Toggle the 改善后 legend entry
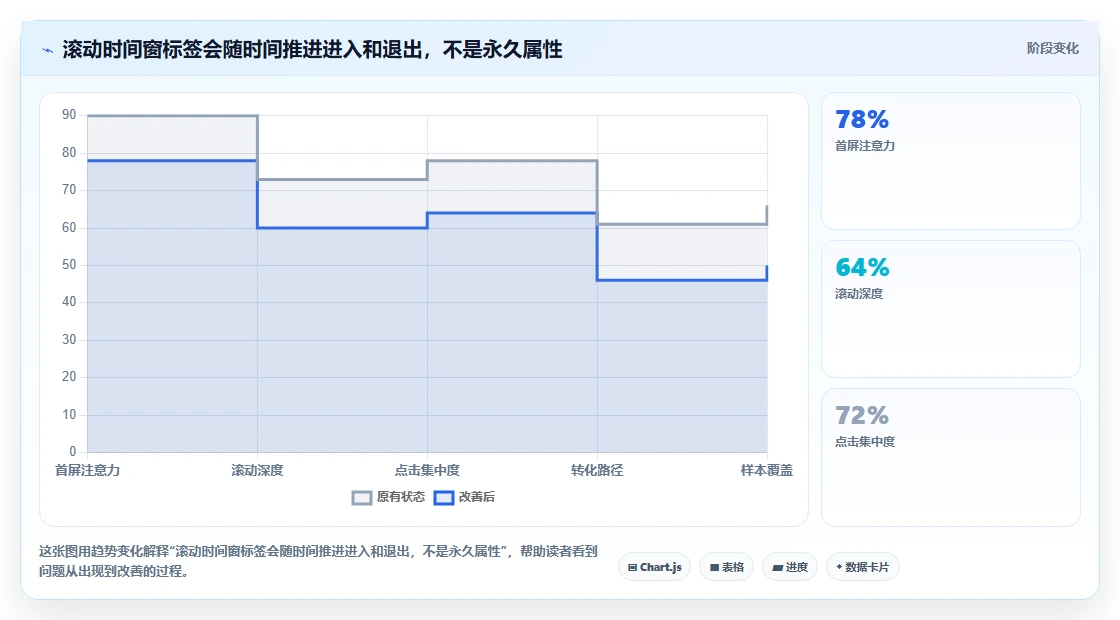The height and width of the screenshot is (620, 1120). point(464,497)
